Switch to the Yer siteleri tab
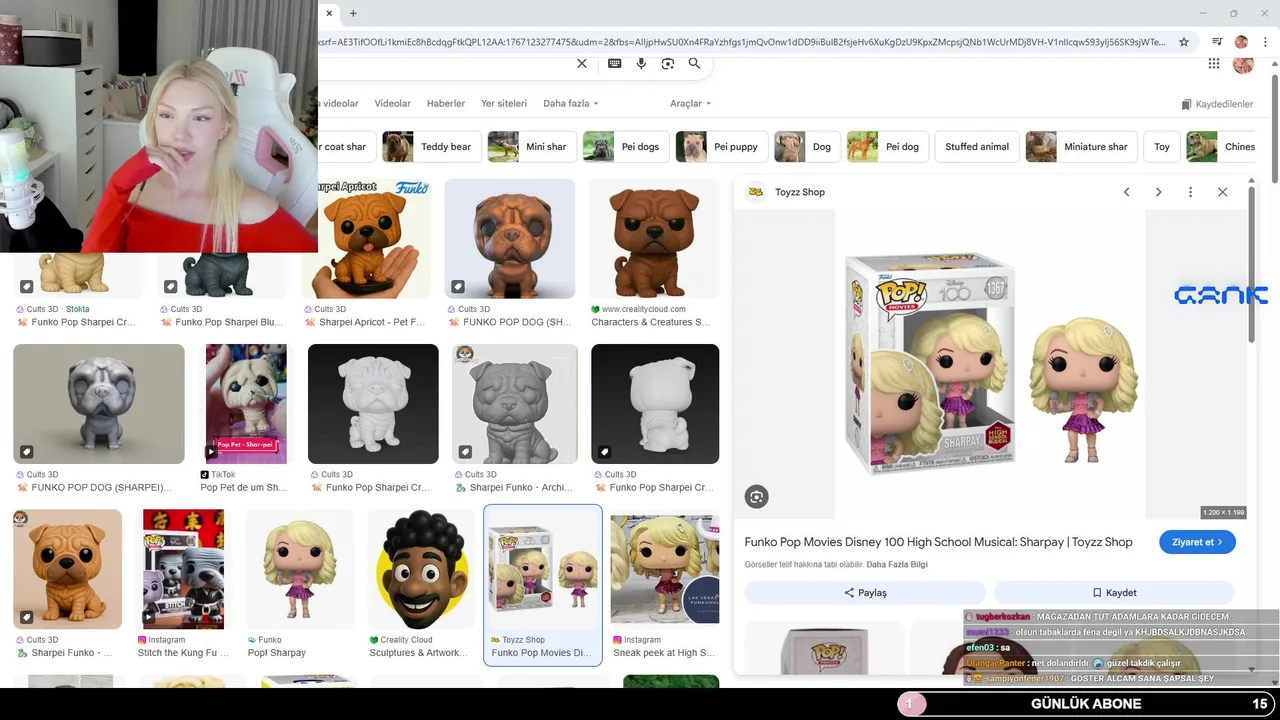The image size is (1280, 720). click(x=504, y=103)
